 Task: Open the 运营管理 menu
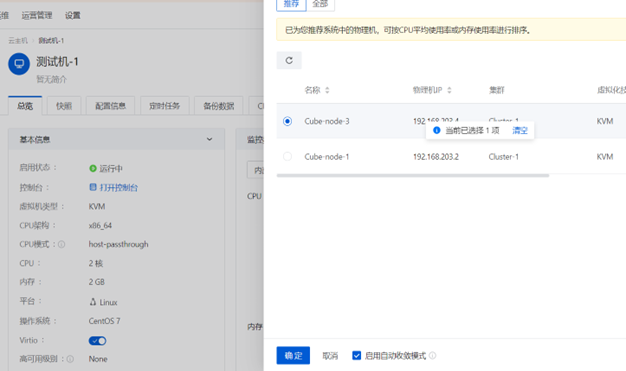coord(37,16)
